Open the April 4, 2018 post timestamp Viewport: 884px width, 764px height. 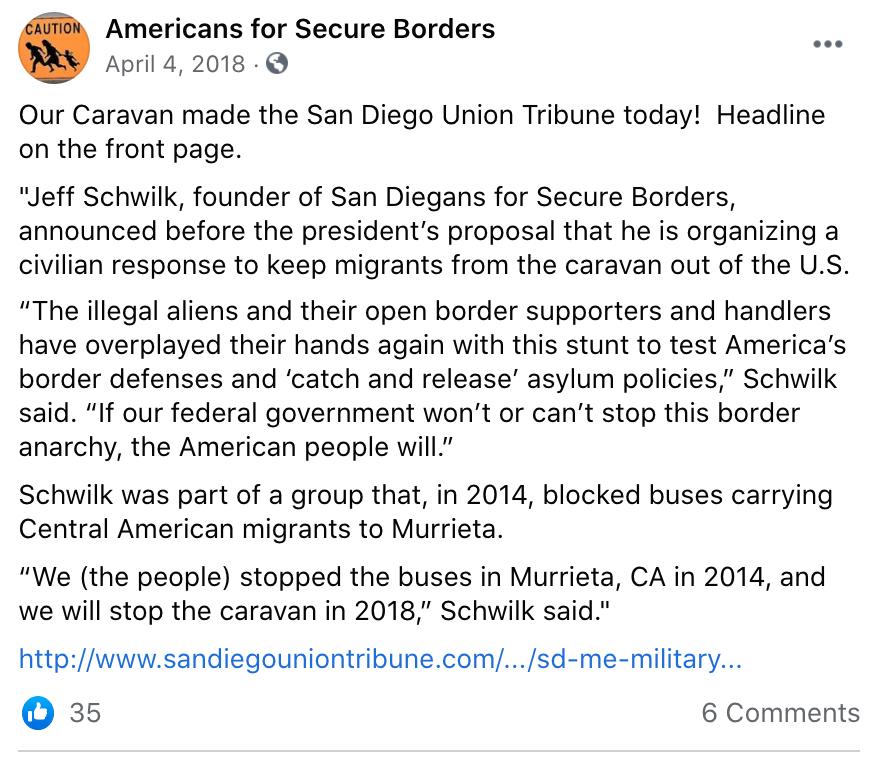click(x=175, y=64)
